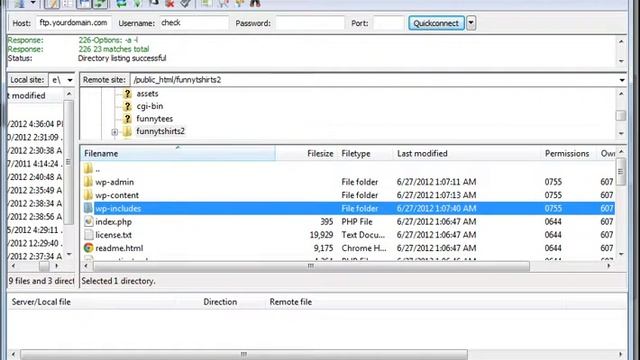640x360 pixels.
Task: Click the Direction queue column header
Action: (220, 302)
